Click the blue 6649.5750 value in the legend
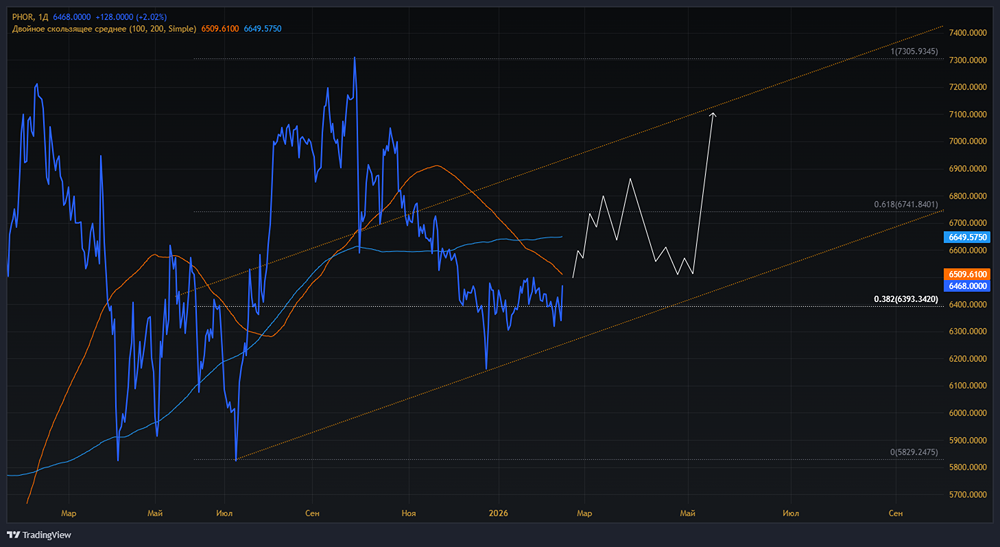The width and height of the screenshot is (1000, 547). click(x=263, y=29)
